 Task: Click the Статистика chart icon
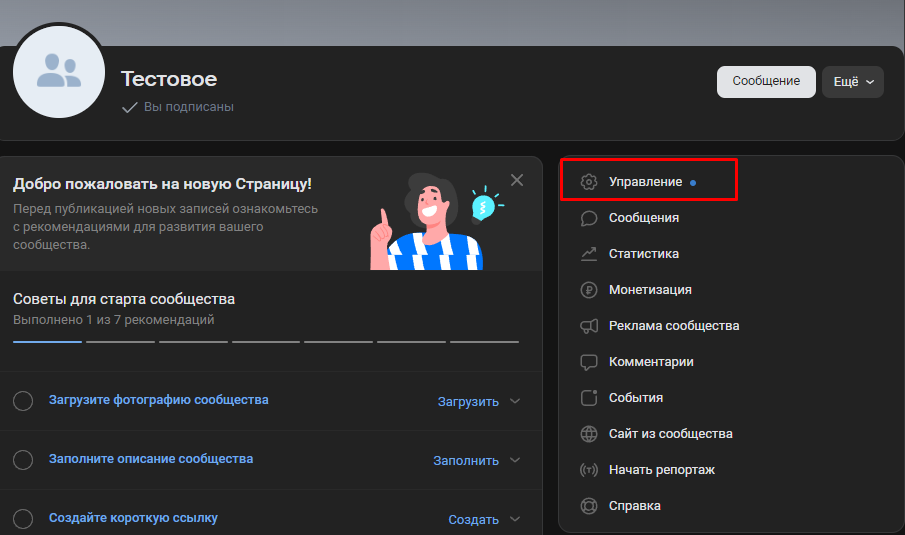[589, 254]
